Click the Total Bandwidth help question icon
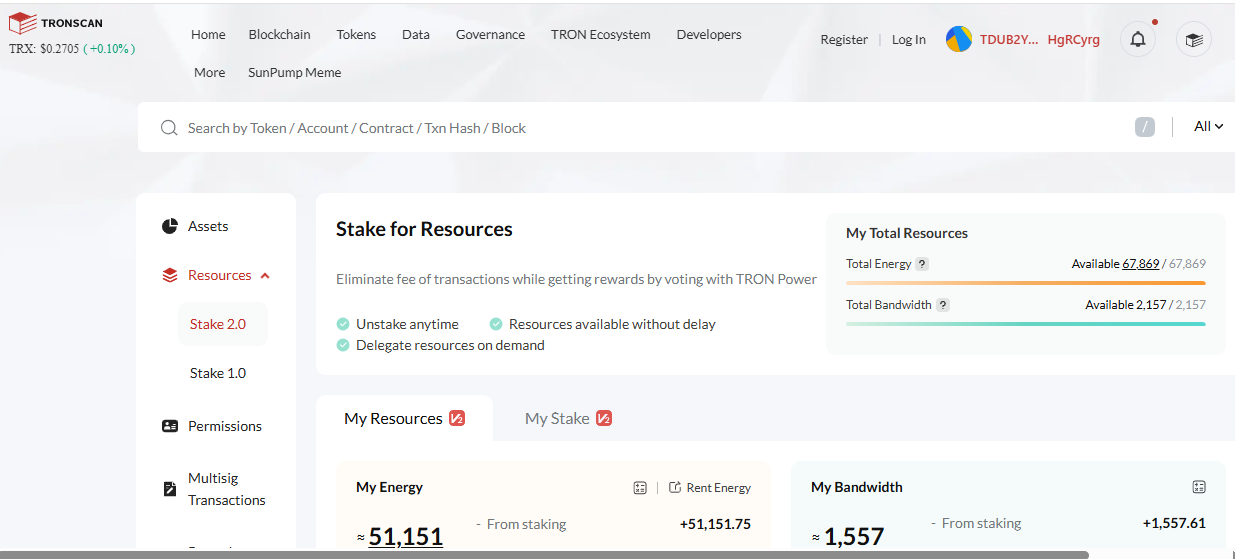This screenshot has width=1235, height=559. click(x=943, y=305)
